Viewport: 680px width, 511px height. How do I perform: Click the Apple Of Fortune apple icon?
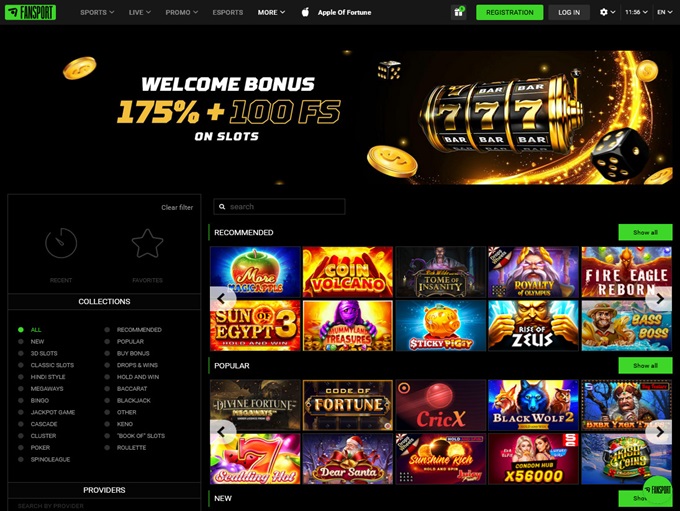305,12
